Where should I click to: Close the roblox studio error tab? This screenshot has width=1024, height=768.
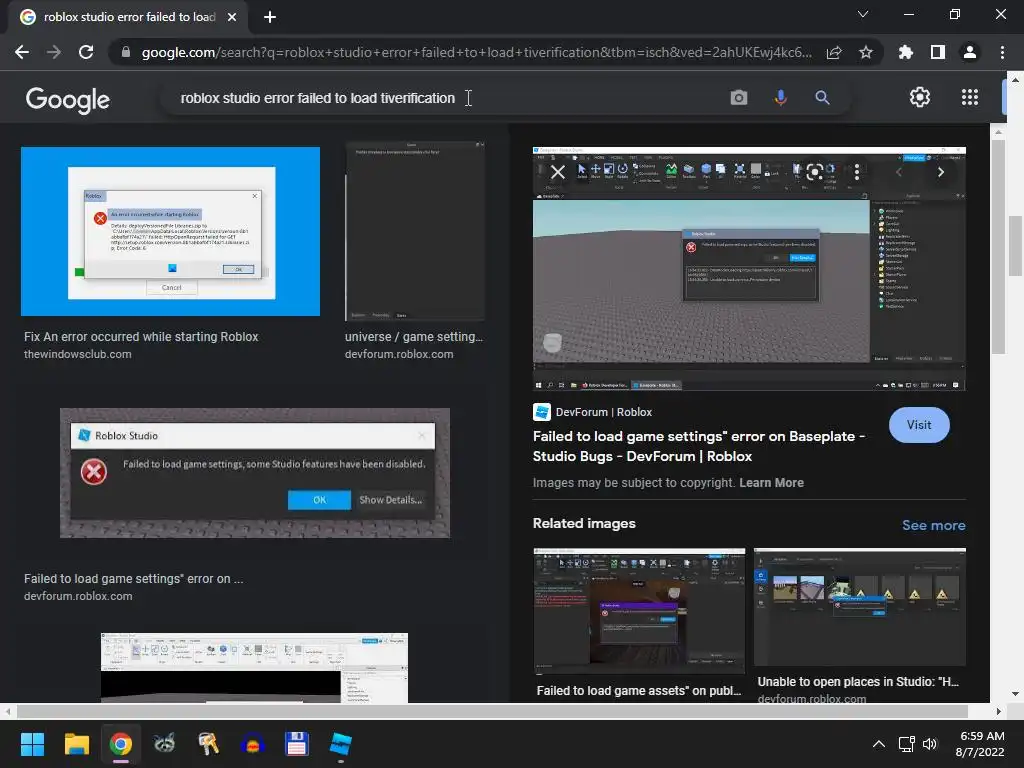pos(232,17)
